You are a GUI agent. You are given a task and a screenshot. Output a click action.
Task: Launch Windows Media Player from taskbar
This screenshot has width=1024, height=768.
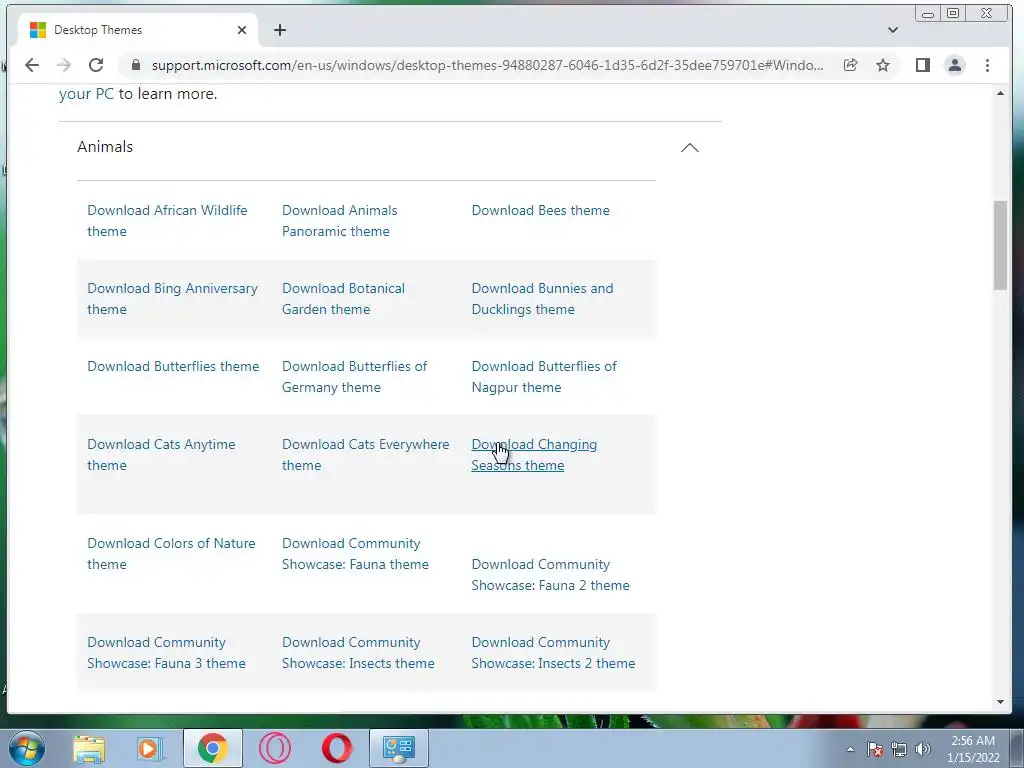click(x=148, y=748)
